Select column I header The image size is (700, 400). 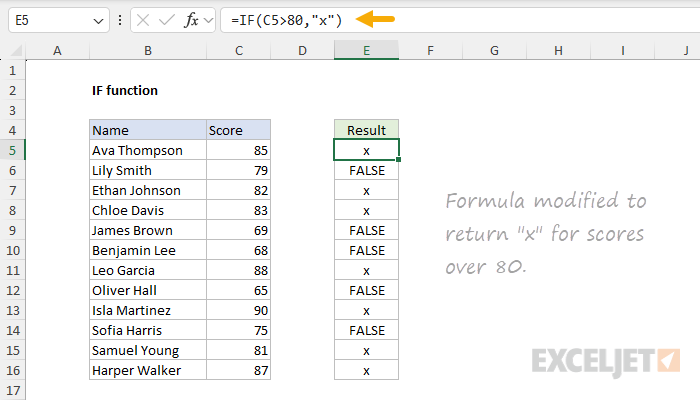coord(622,50)
